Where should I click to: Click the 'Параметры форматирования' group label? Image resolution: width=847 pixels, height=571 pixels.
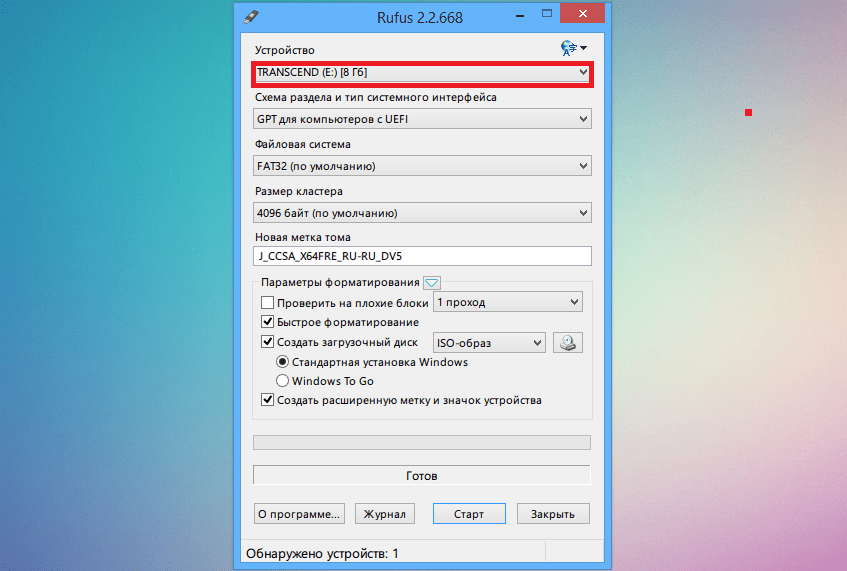(x=340, y=283)
